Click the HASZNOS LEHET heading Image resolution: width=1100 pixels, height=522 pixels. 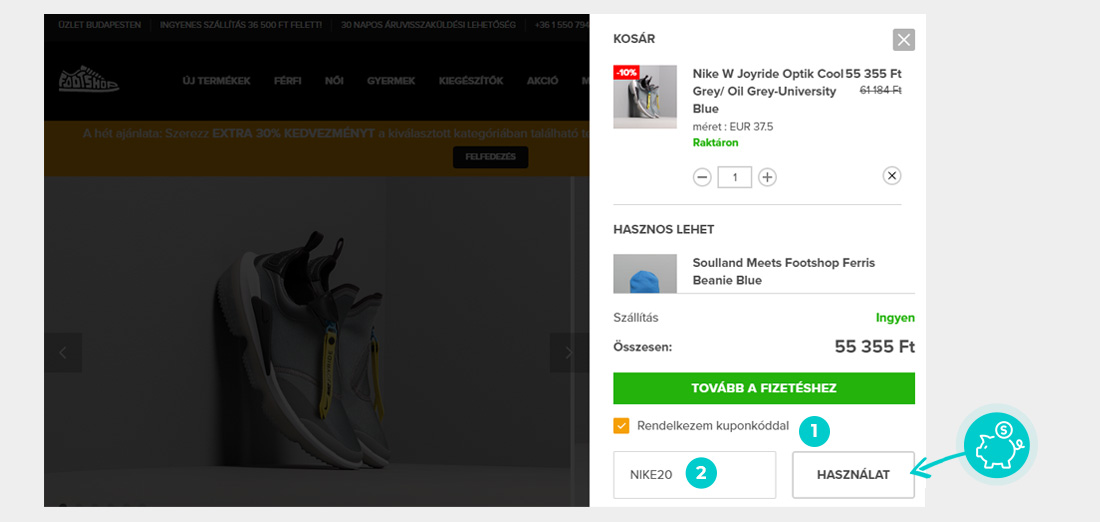(664, 229)
